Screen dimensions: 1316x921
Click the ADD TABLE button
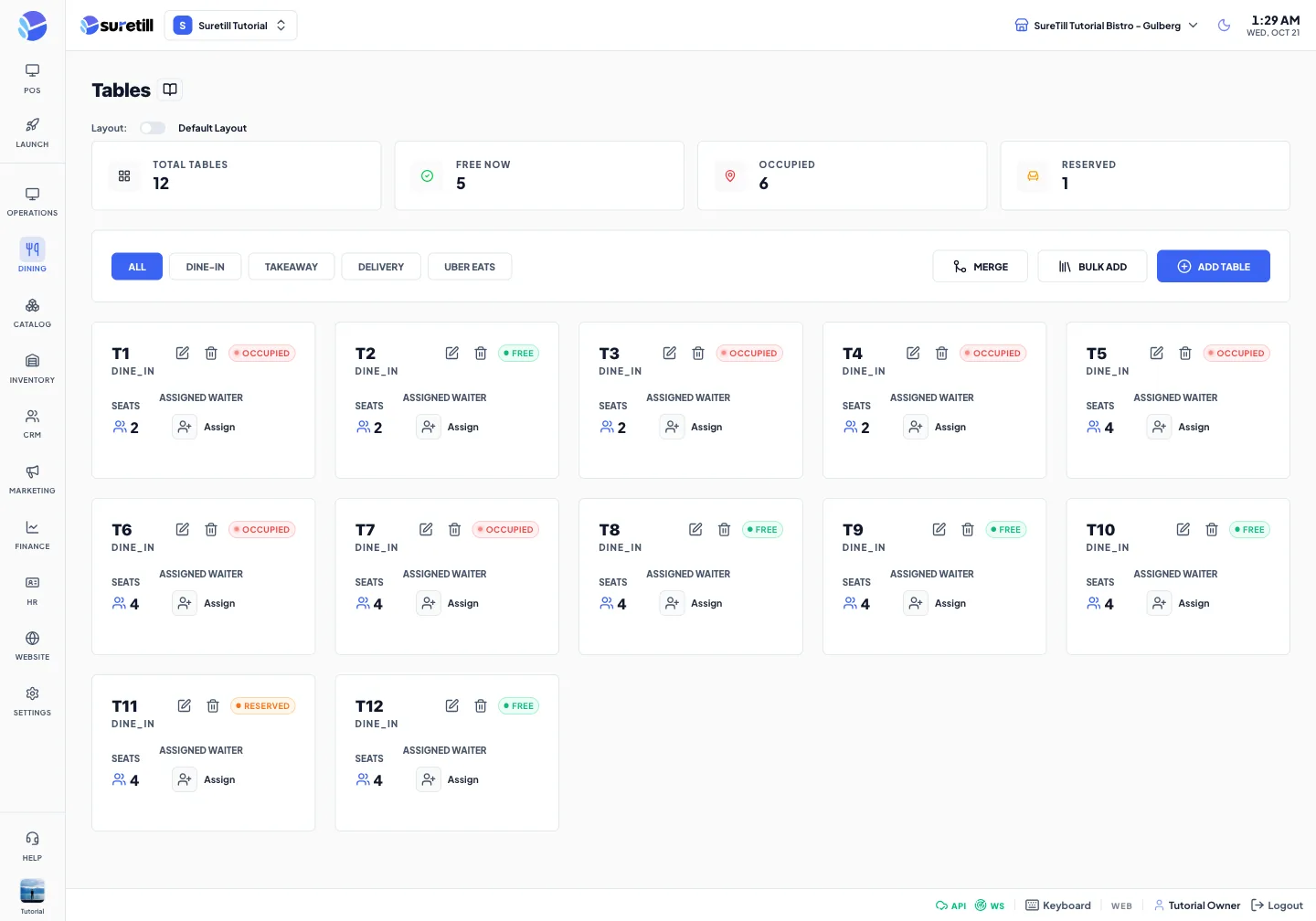[1214, 267]
